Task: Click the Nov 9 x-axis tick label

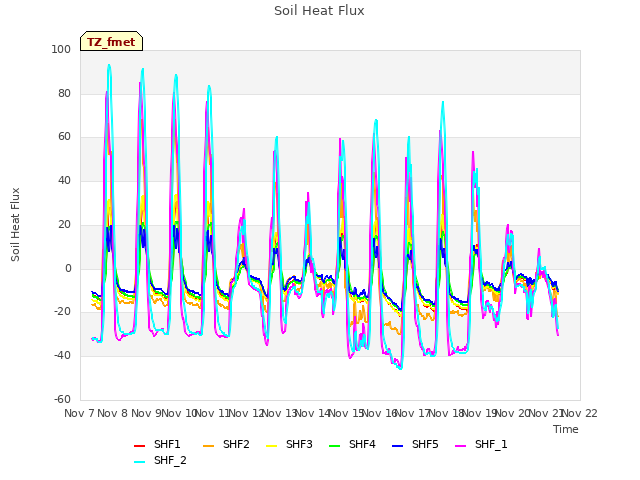Action: (146, 413)
